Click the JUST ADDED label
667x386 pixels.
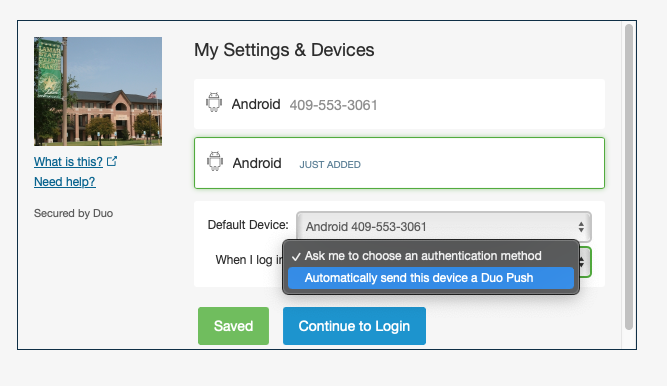coord(330,165)
